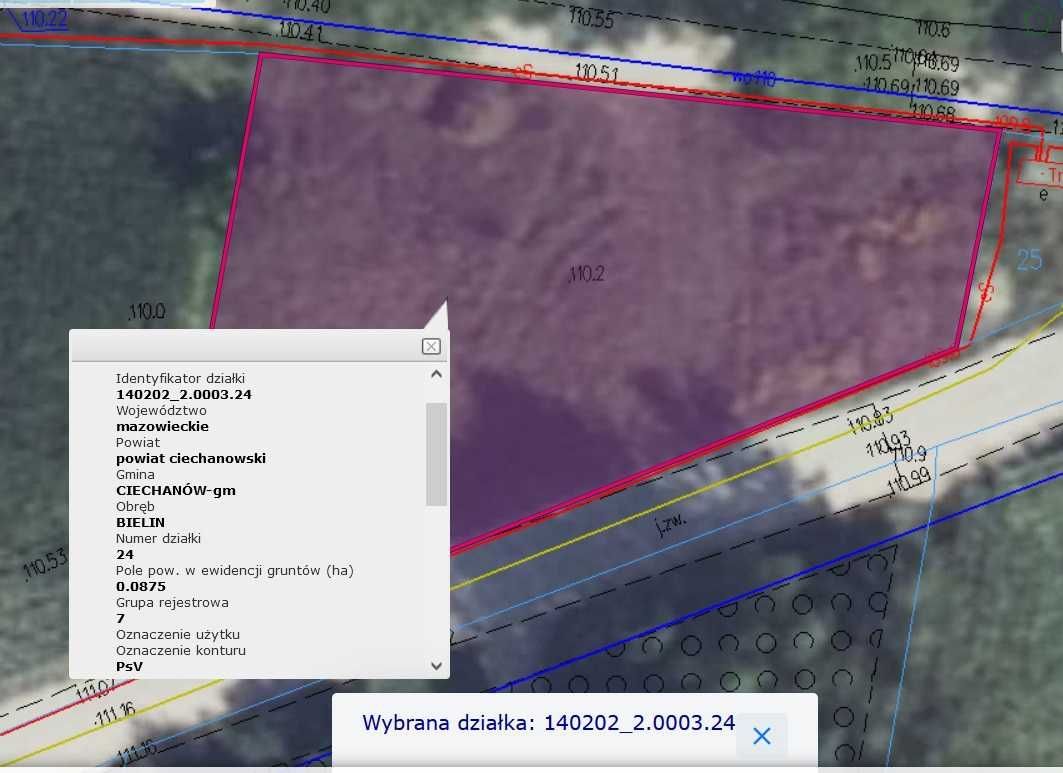Click the popup scrollbar down arrow
The width and height of the screenshot is (1063, 773).
(436, 665)
